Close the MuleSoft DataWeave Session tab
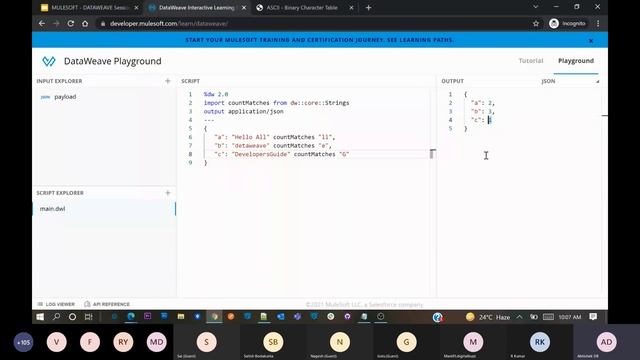 tap(136, 8)
